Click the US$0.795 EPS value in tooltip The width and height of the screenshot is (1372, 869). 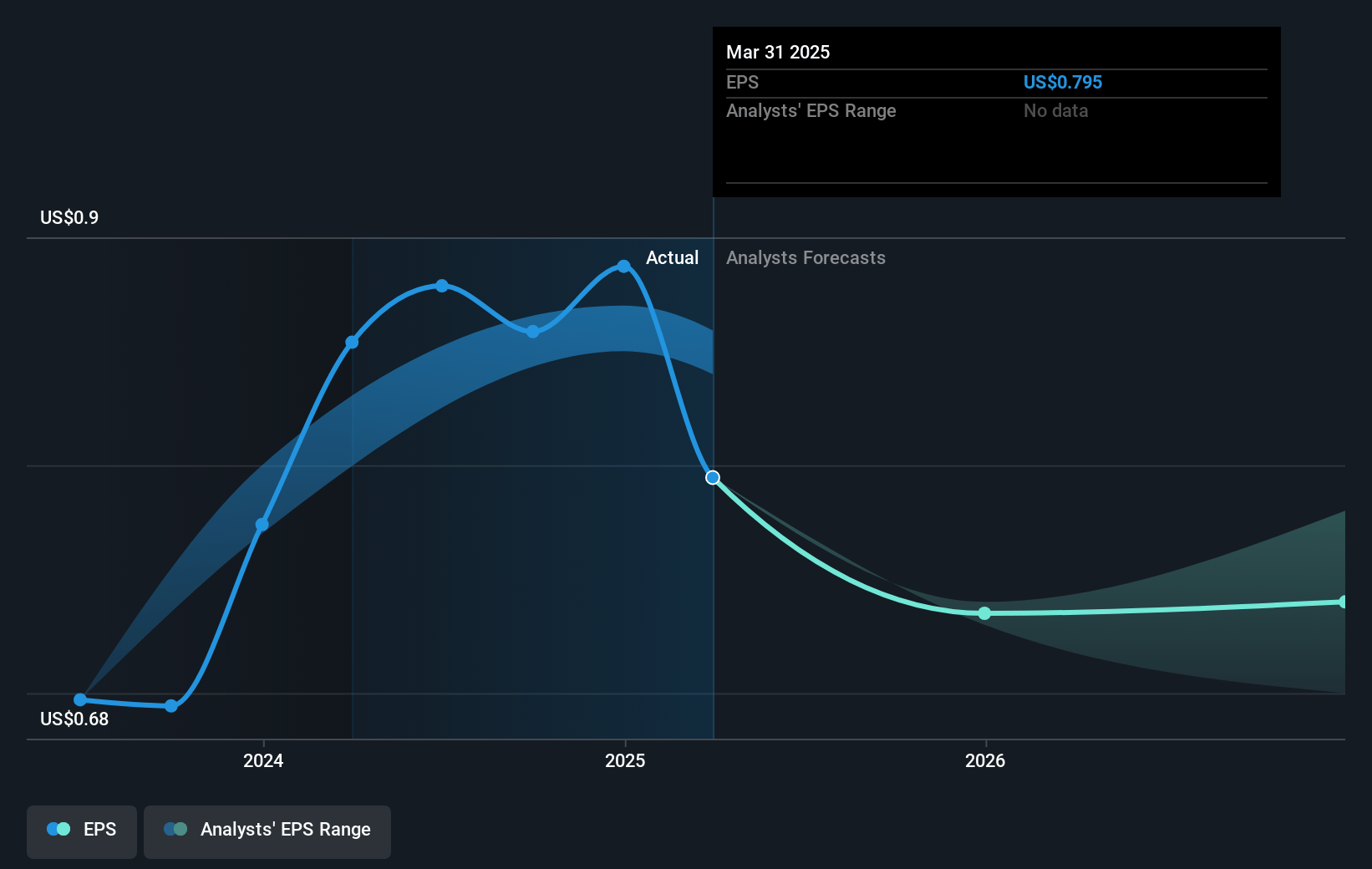click(x=1063, y=82)
